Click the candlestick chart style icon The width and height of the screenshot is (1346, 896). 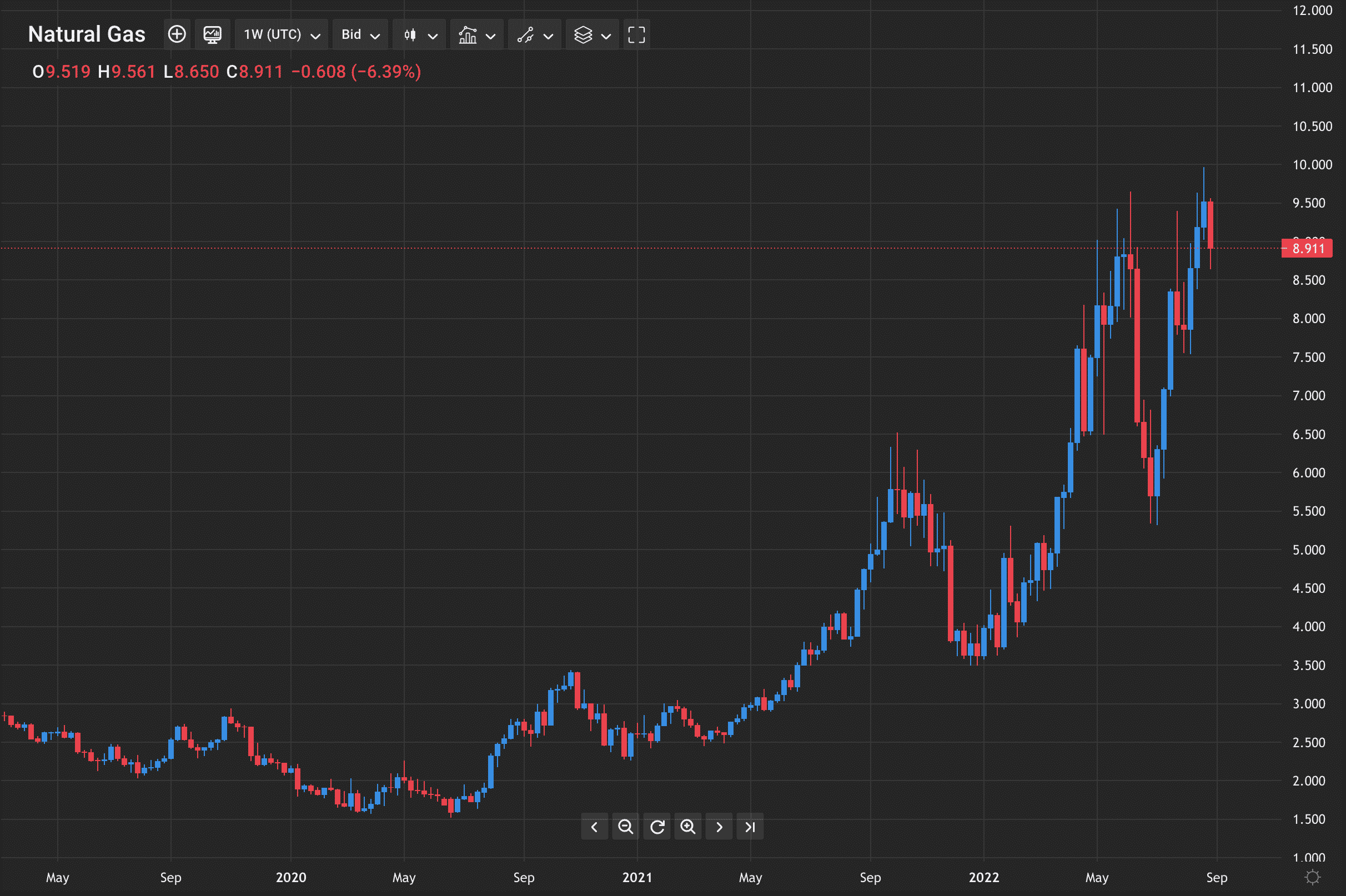click(410, 35)
